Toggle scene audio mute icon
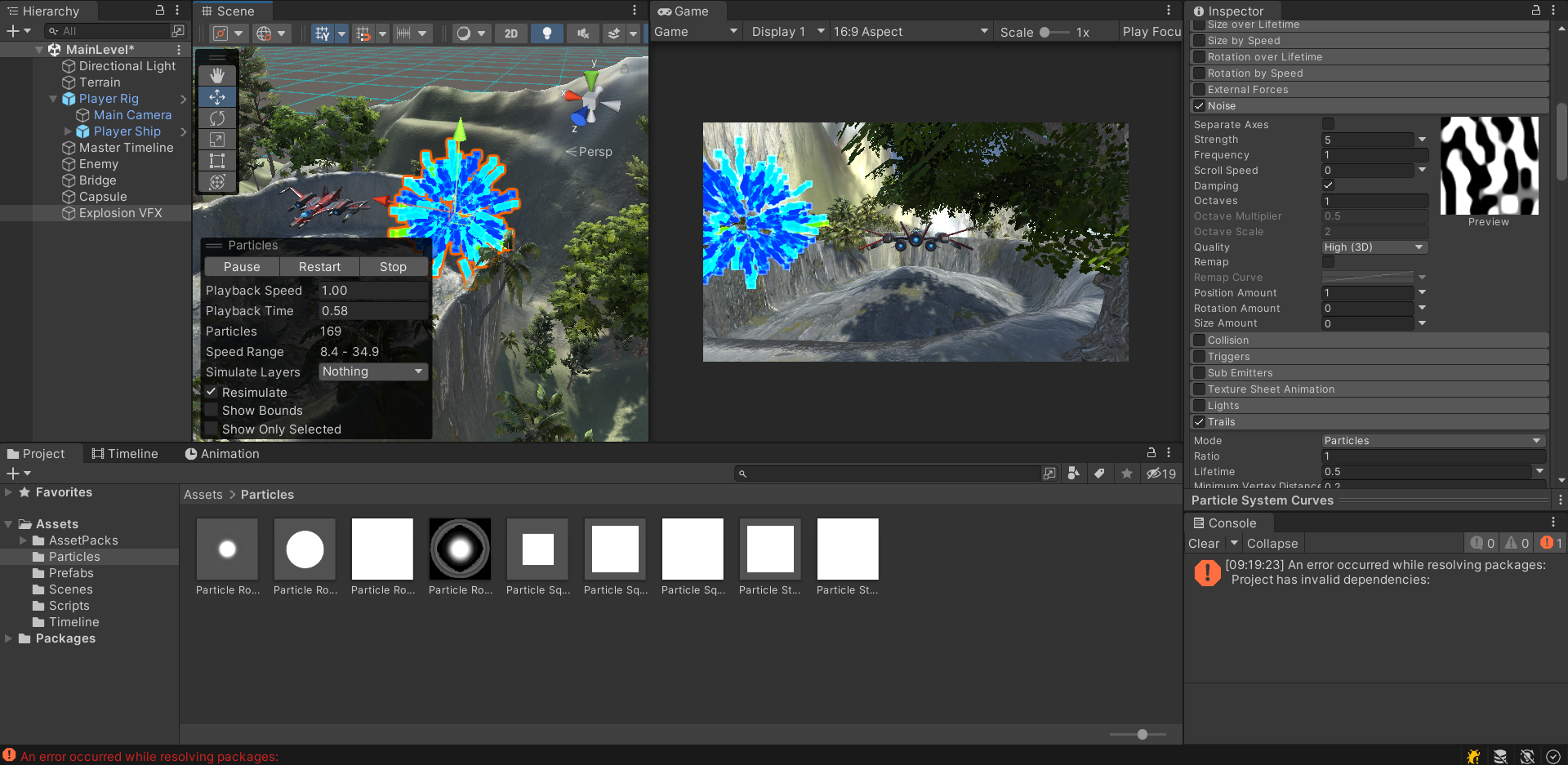This screenshot has height=765, width=1568. (x=582, y=33)
